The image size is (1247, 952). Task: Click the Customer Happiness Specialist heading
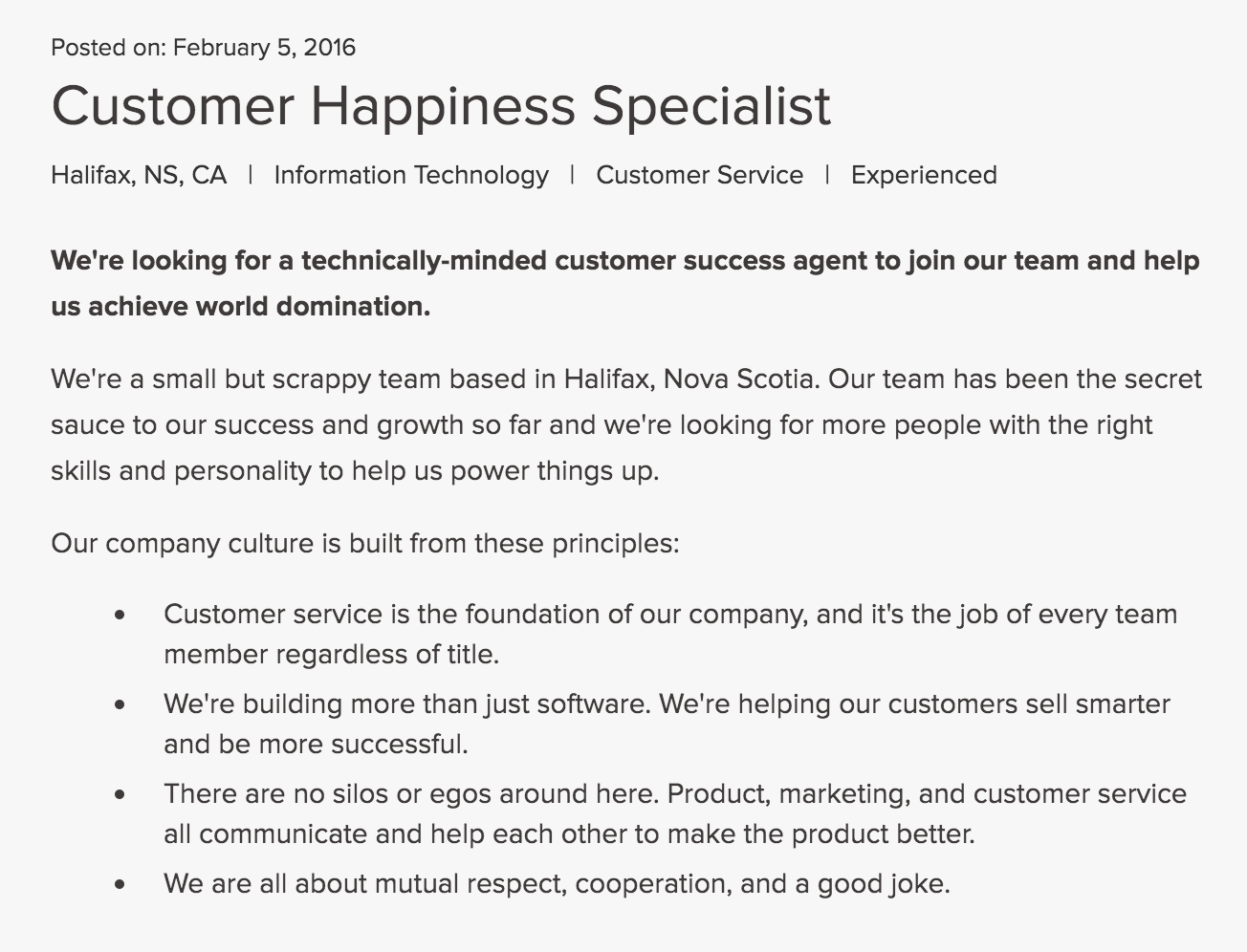pos(441,106)
